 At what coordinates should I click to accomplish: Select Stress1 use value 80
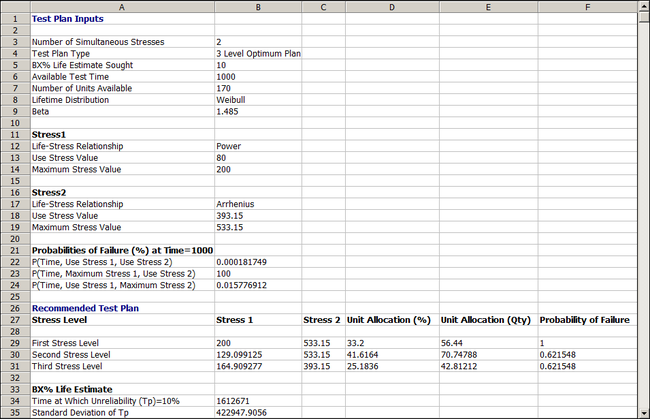[x=258, y=158]
